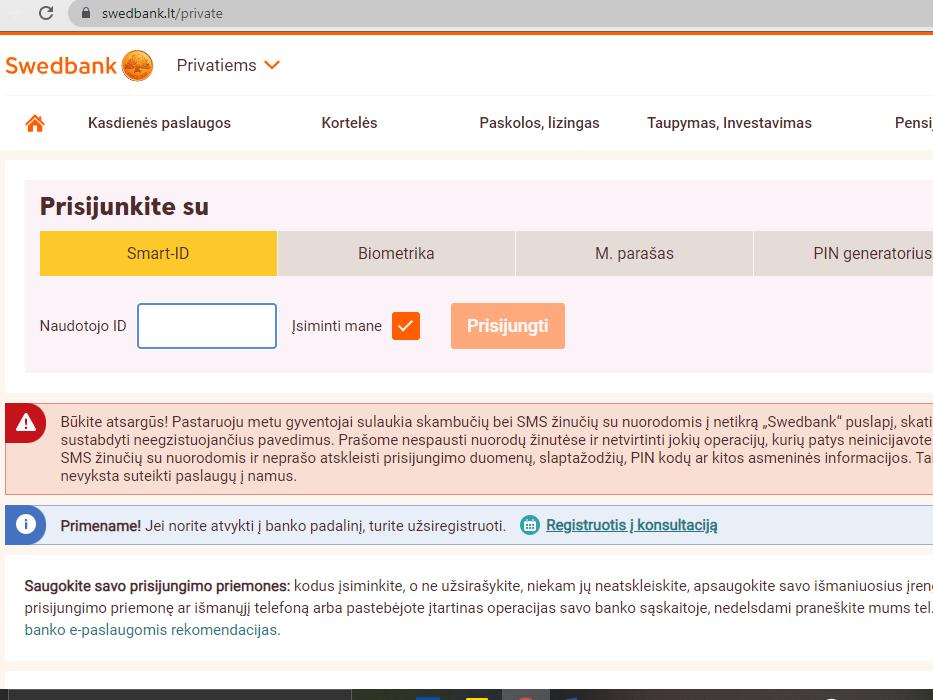Click the red warning triangle icon
933x700 pixels.
point(26,423)
